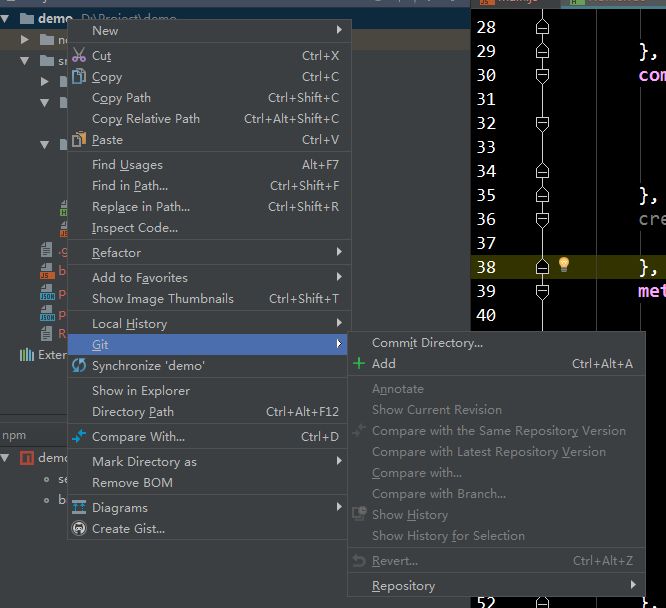Viewport: 666px width, 608px height.
Task: Click the Diagrams icon
Action: (x=79, y=508)
